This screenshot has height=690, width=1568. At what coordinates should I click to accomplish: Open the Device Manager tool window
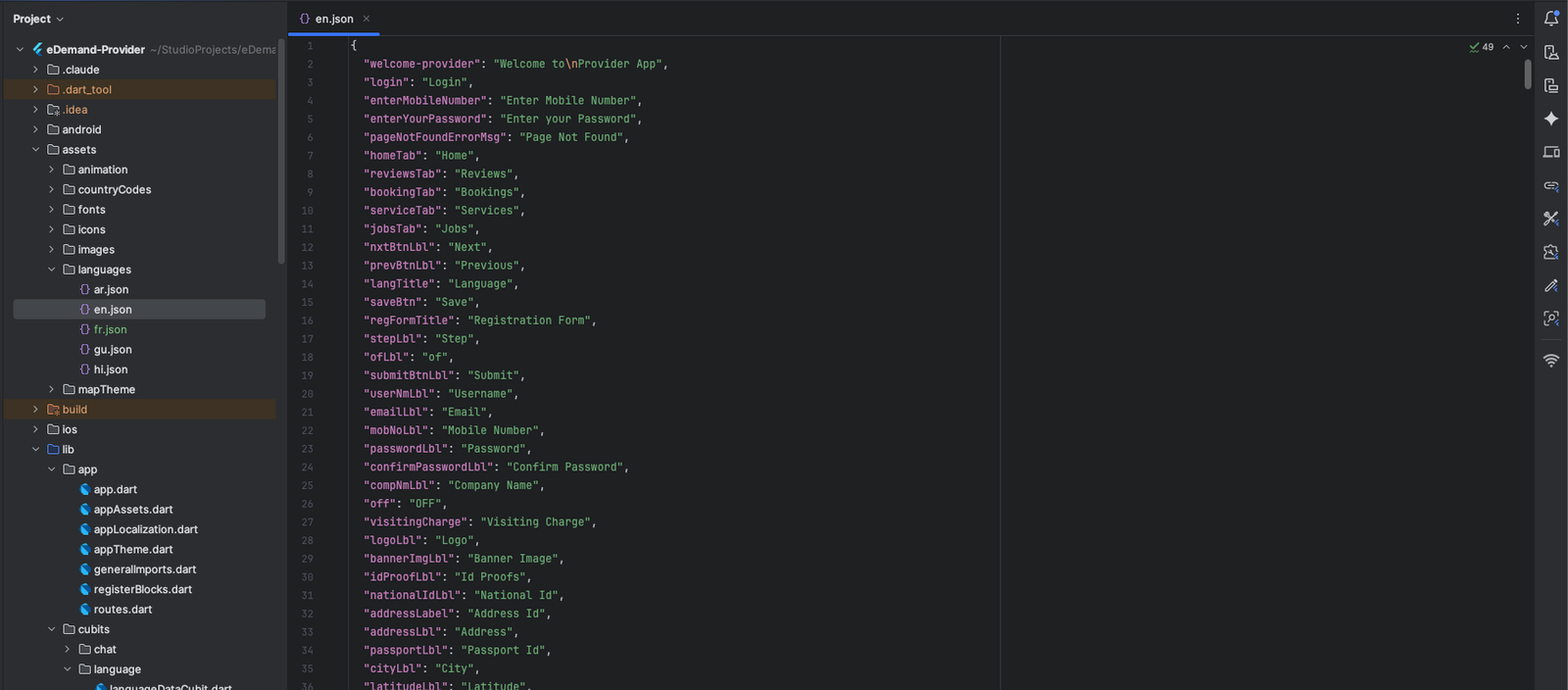click(x=1551, y=53)
